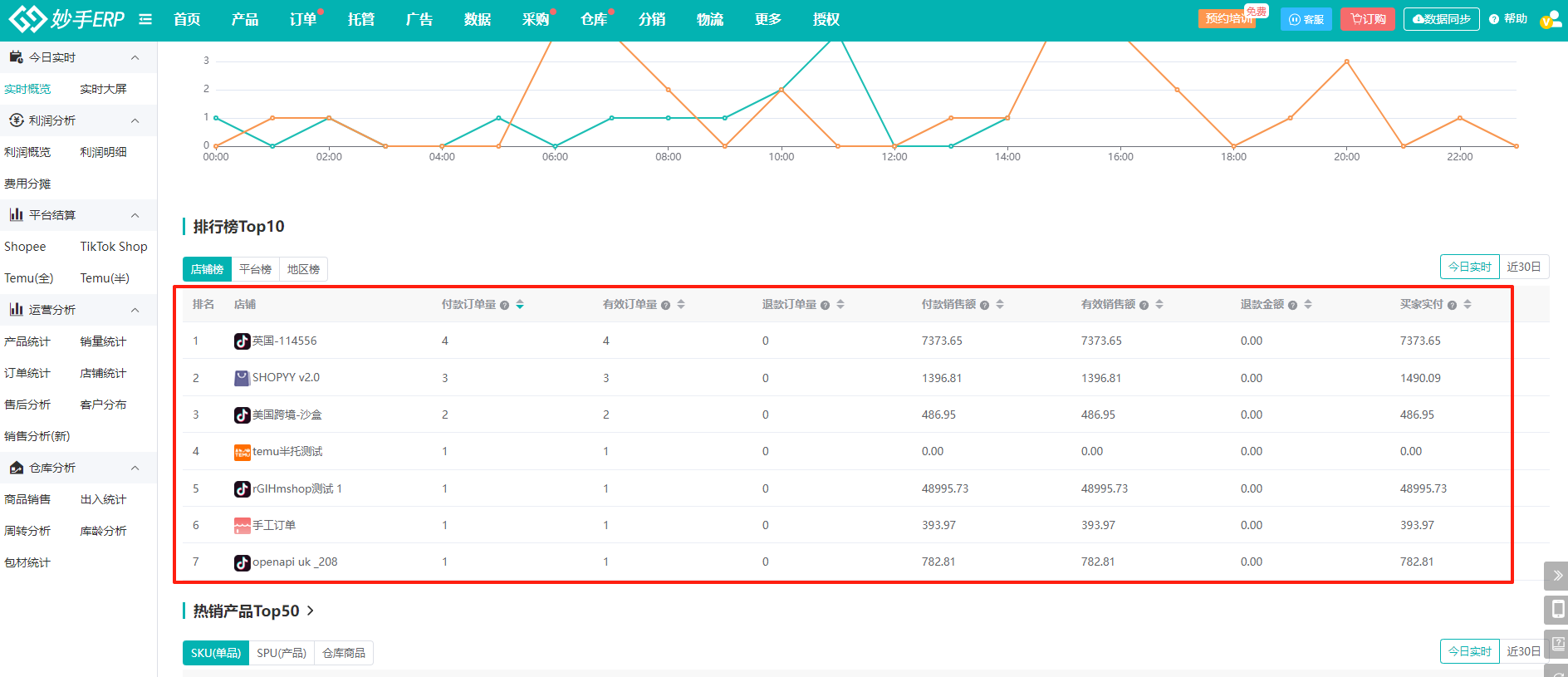The width and height of the screenshot is (1568, 677).
Task: Click the TikTok icon beside 美国跨境-沙盒
Action: (242, 415)
